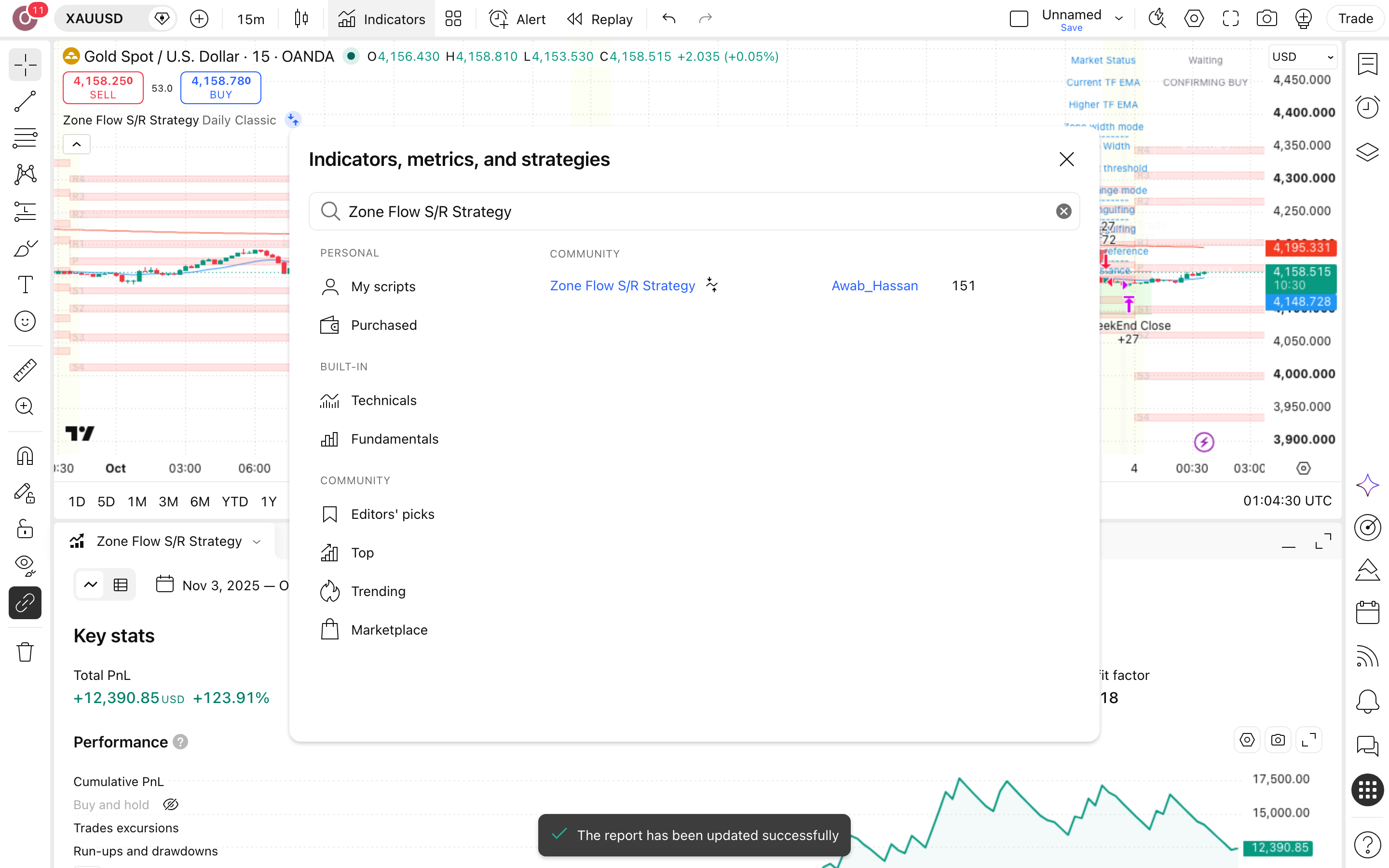This screenshot has width=1389, height=868.
Task: Click the indicator search input field
Action: point(694,211)
